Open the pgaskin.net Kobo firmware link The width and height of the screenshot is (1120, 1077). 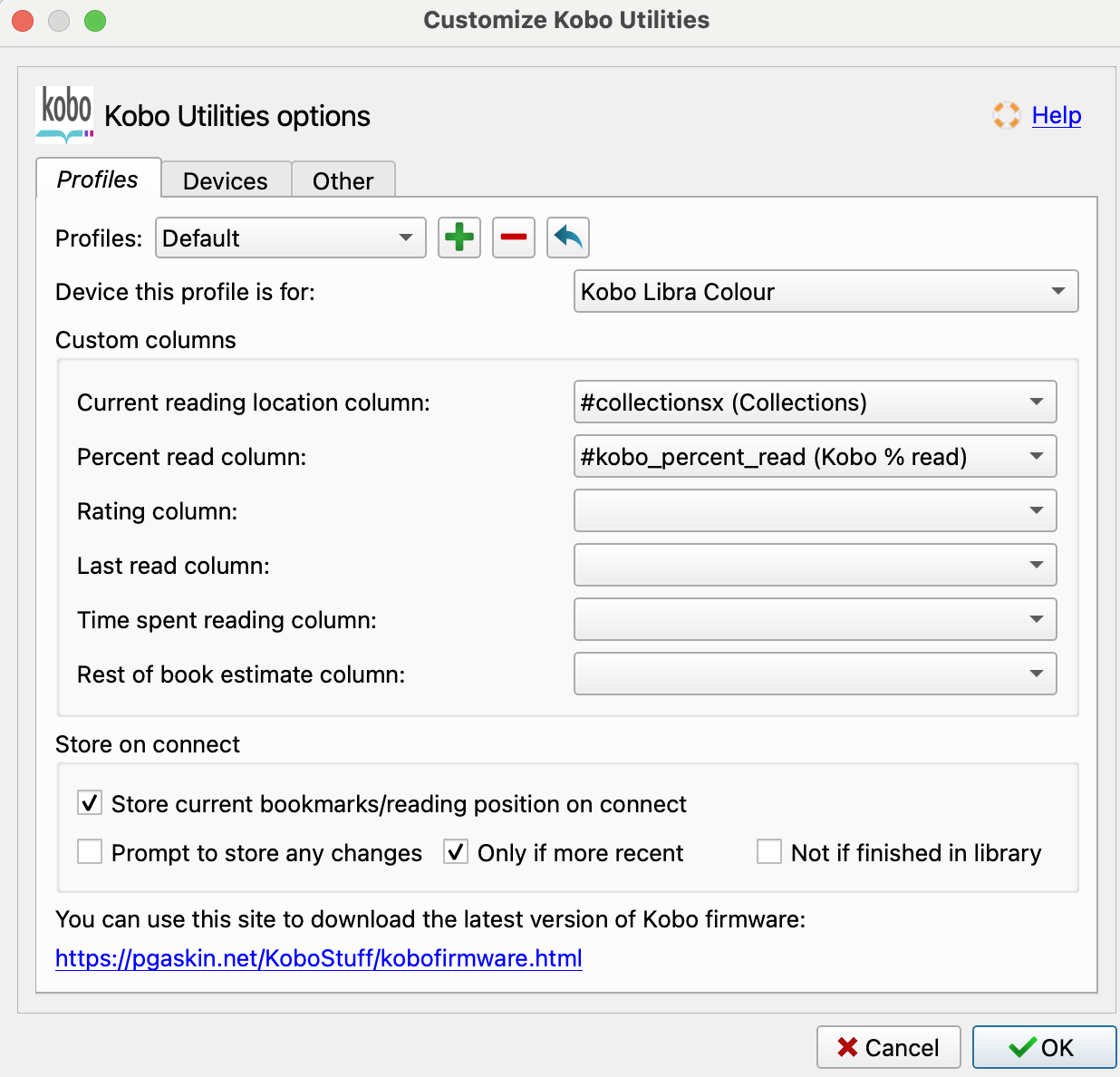click(x=319, y=958)
